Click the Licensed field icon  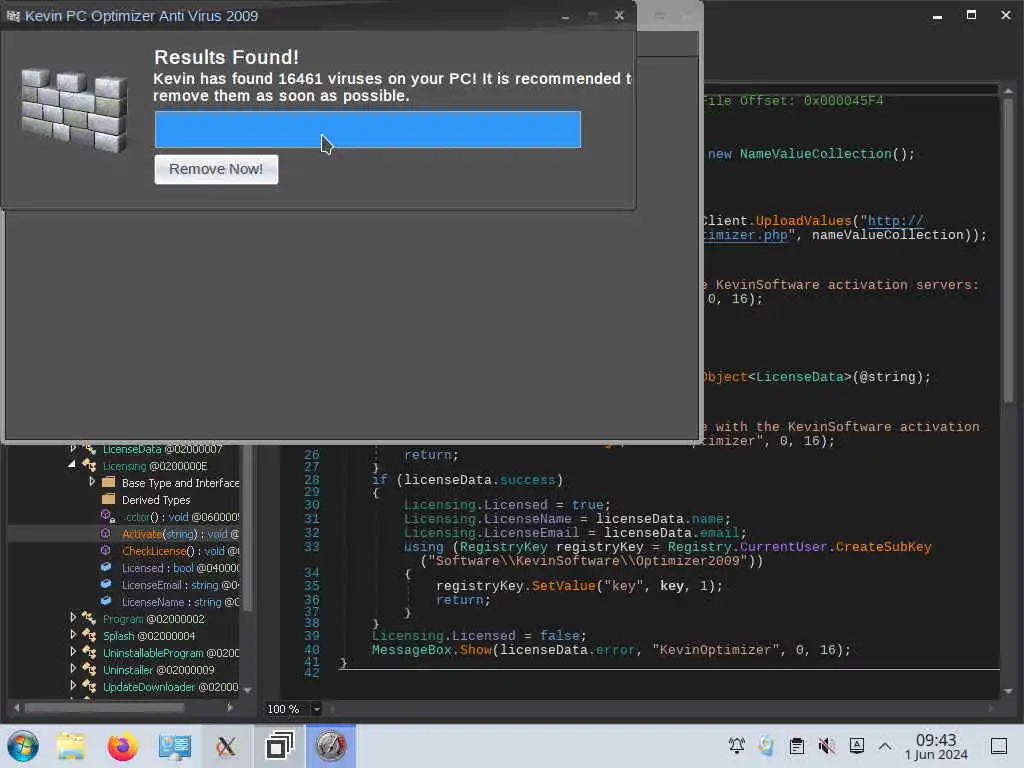[106, 567]
